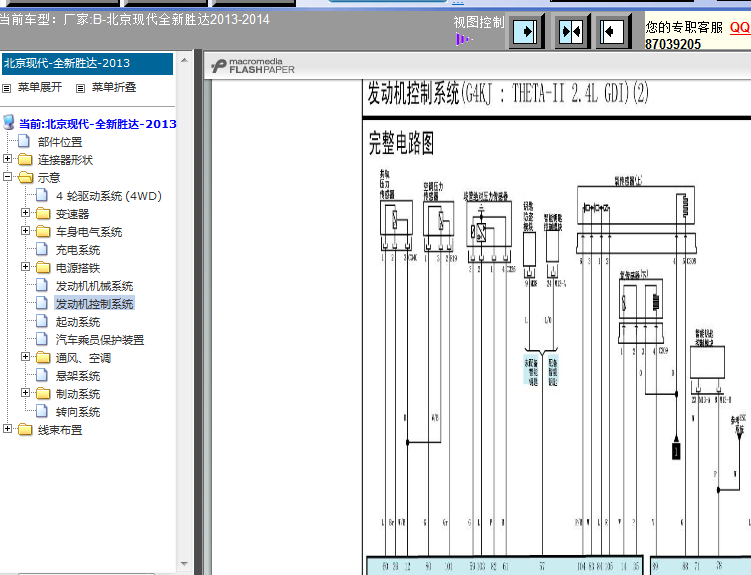Click the sidebar scrollbar up arrow
Image resolution: width=751 pixels, height=575 pixels.
click(x=184, y=60)
